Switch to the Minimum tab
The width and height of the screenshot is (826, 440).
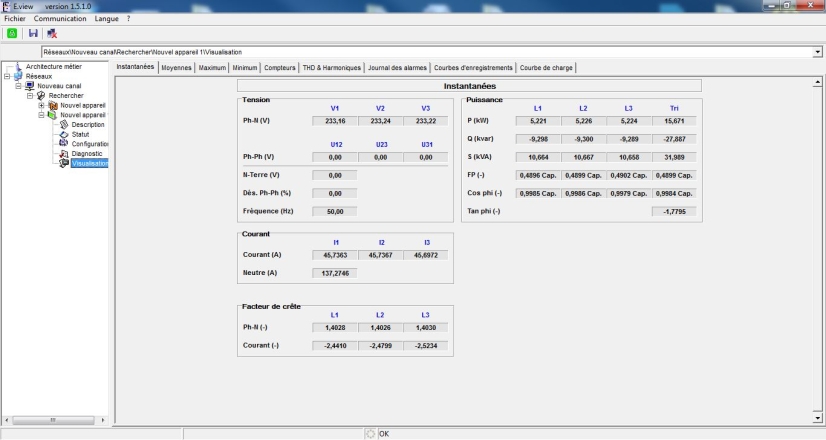coord(245,68)
